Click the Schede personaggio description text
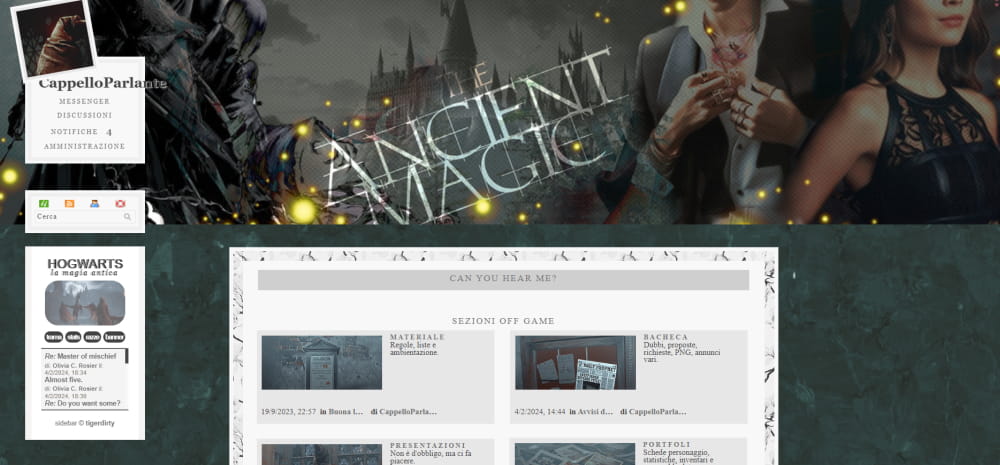 point(679,457)
